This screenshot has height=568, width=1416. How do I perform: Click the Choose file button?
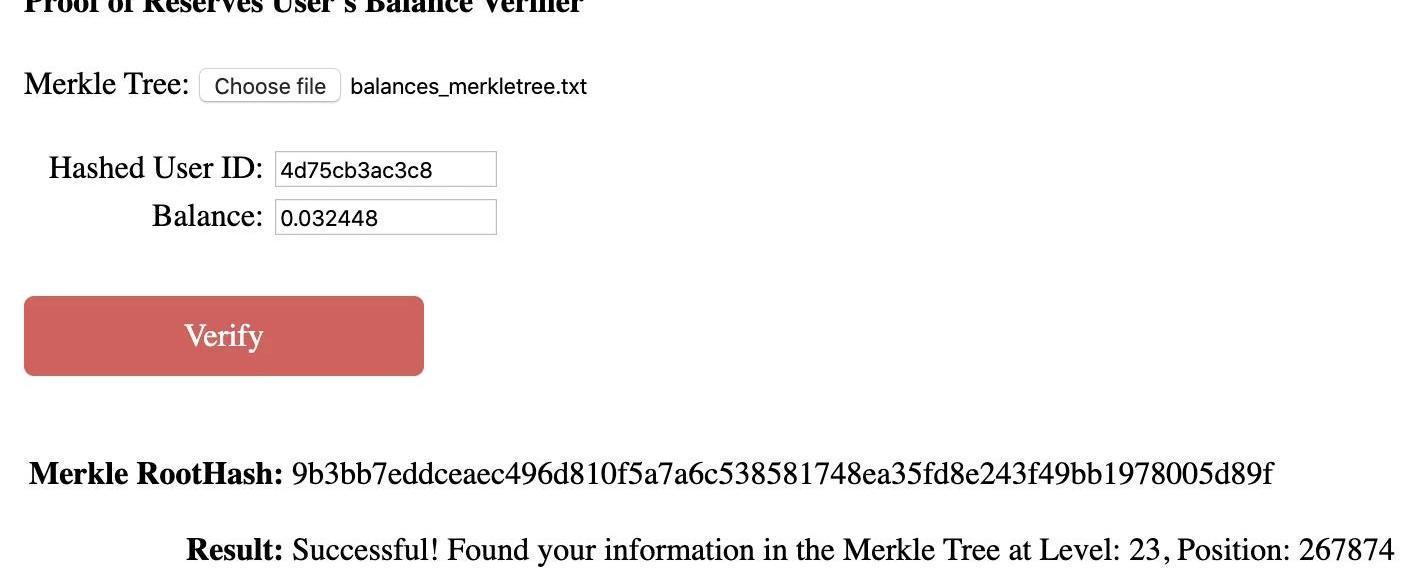tap(270, 86)
